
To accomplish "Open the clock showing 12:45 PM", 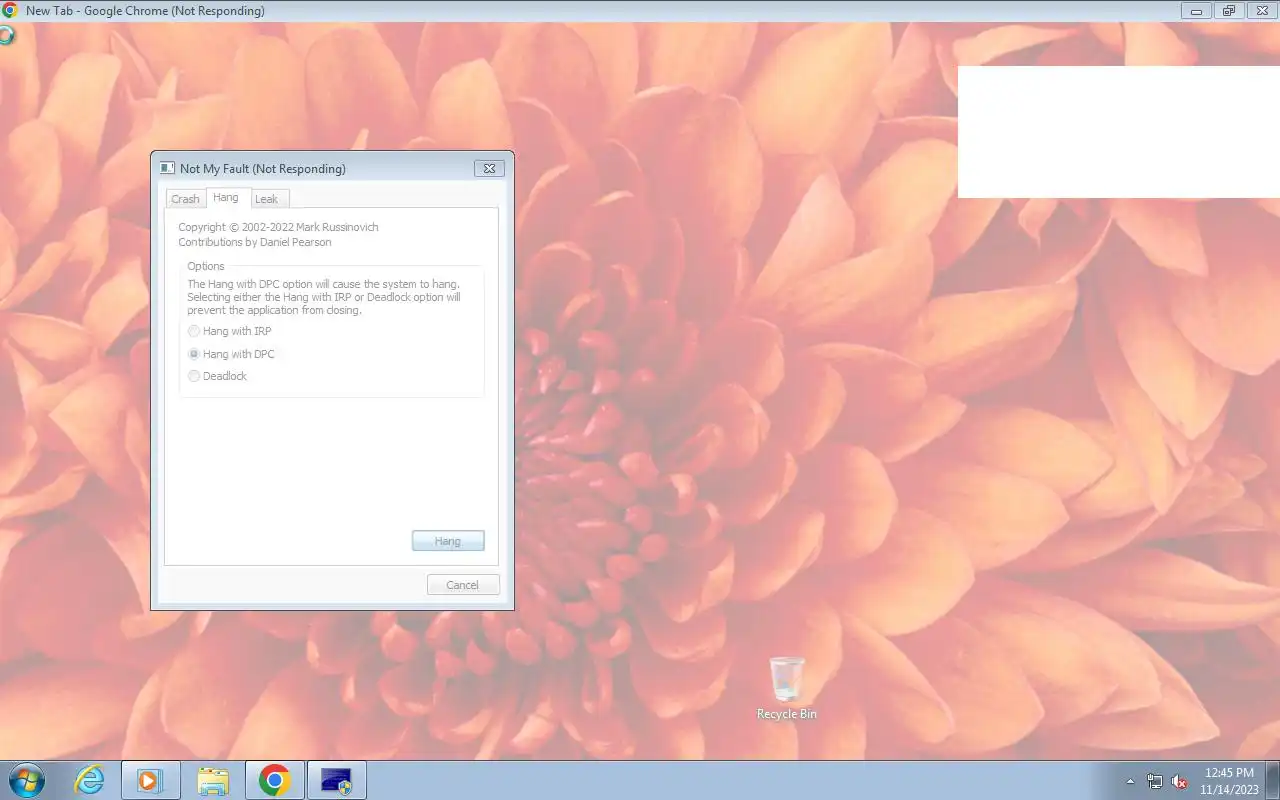I will (1229, 781).
